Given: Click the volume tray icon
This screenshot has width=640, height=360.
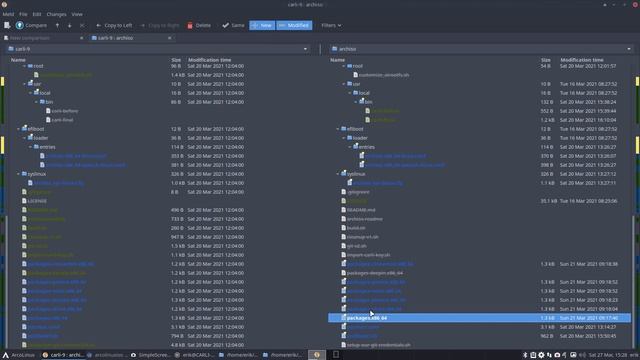Looking at the screenshot, I should point(582,355).
